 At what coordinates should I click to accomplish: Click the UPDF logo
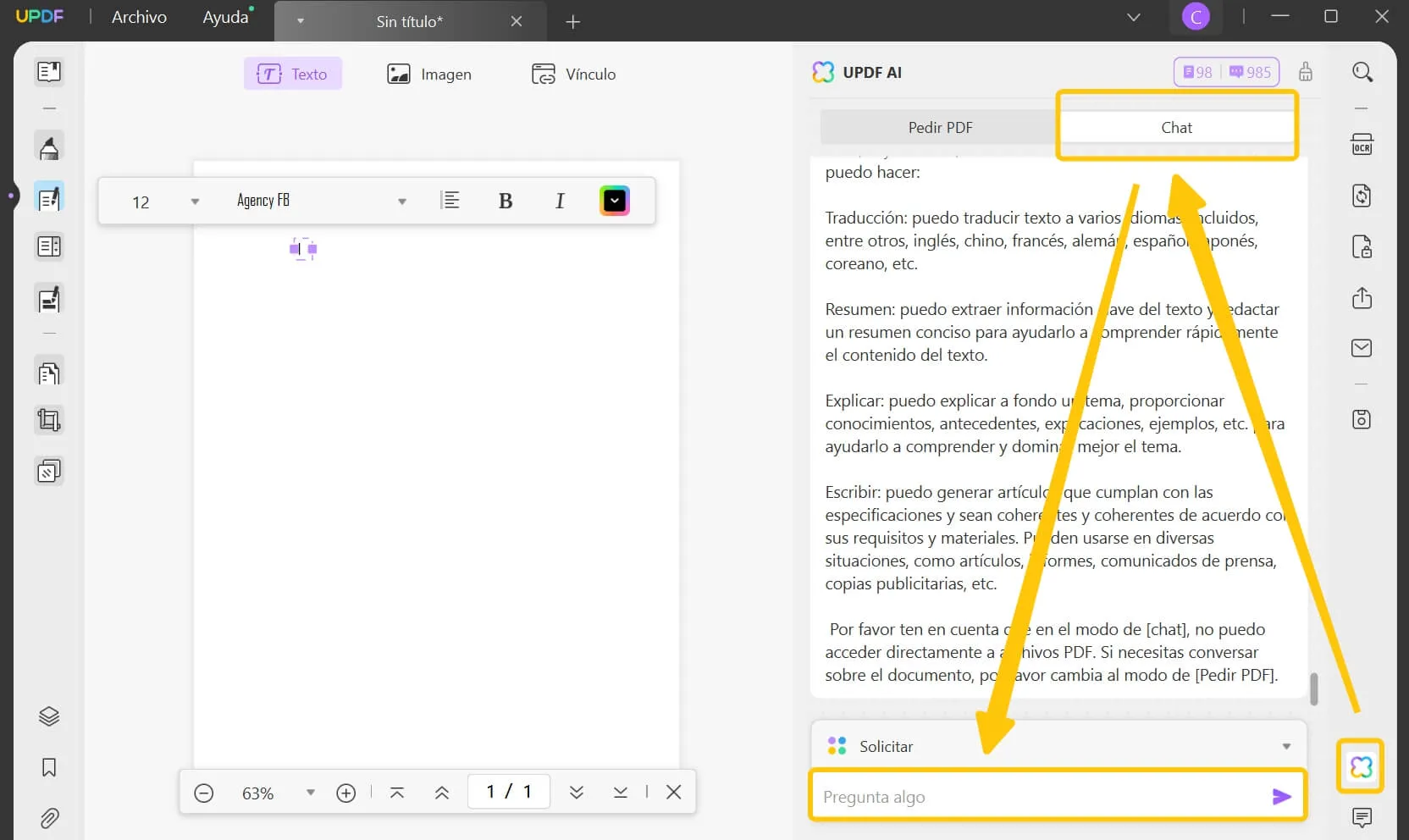[40, 16]
